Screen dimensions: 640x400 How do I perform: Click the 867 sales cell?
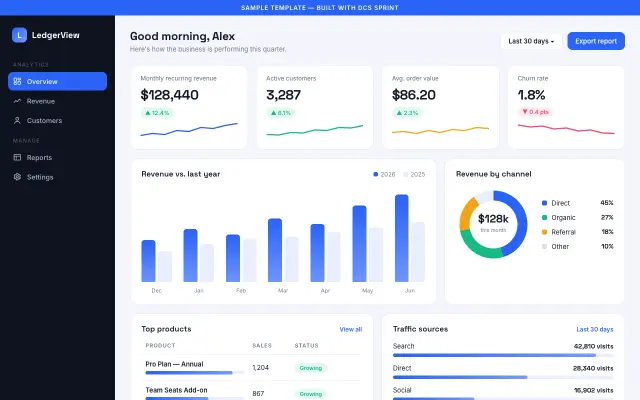pos(258,393)
